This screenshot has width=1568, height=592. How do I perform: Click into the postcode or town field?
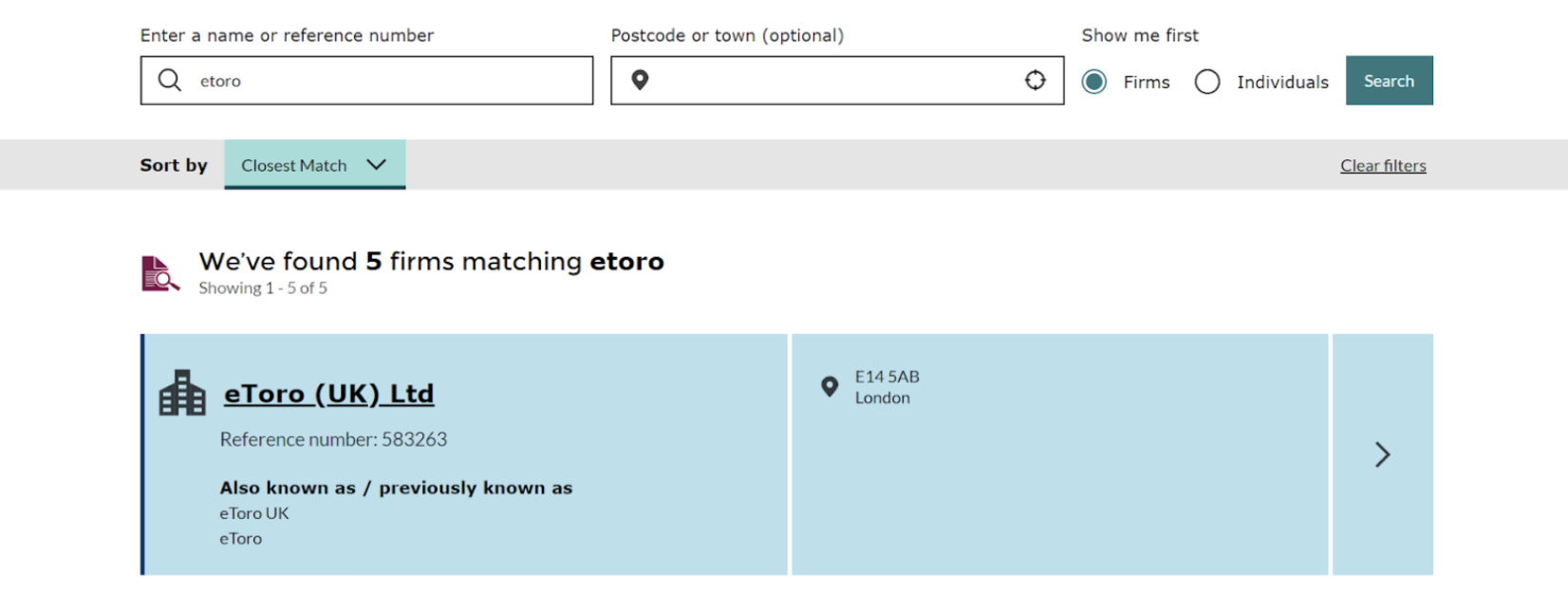tap(835, 81)
